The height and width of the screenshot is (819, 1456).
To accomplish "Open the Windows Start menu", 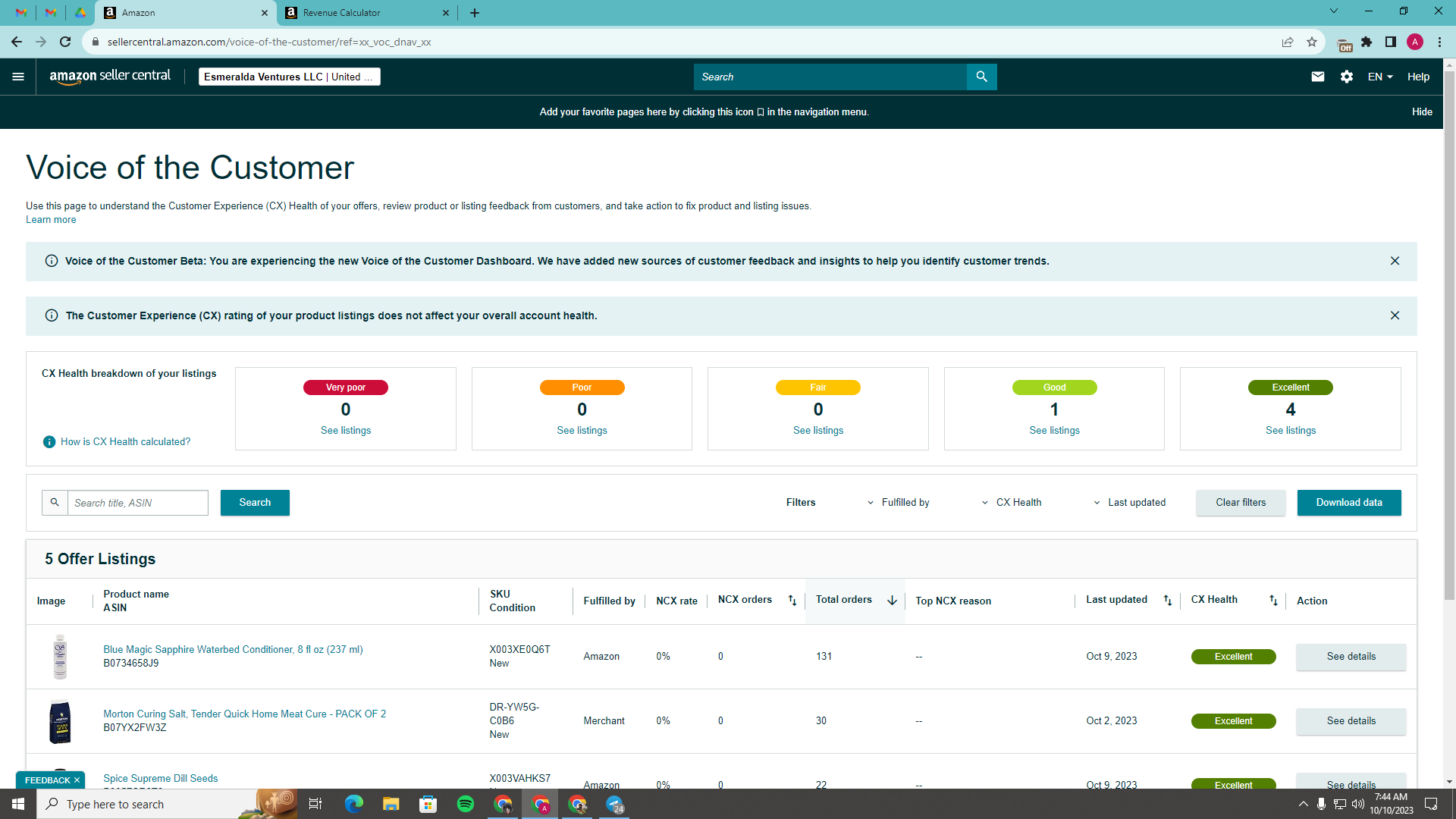I will (18, 804).
